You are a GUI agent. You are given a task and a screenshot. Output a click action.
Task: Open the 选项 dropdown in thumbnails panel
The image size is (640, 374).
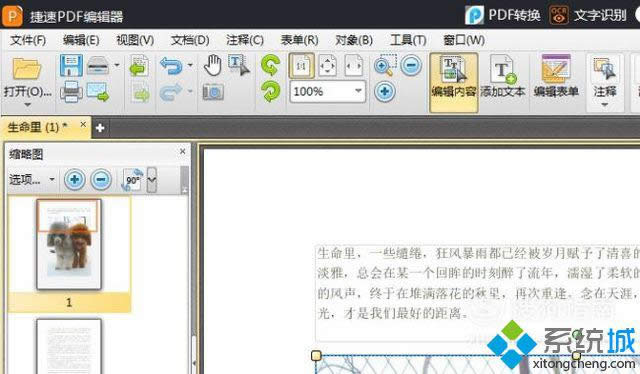pyautogui.click(x=32, y=179)
